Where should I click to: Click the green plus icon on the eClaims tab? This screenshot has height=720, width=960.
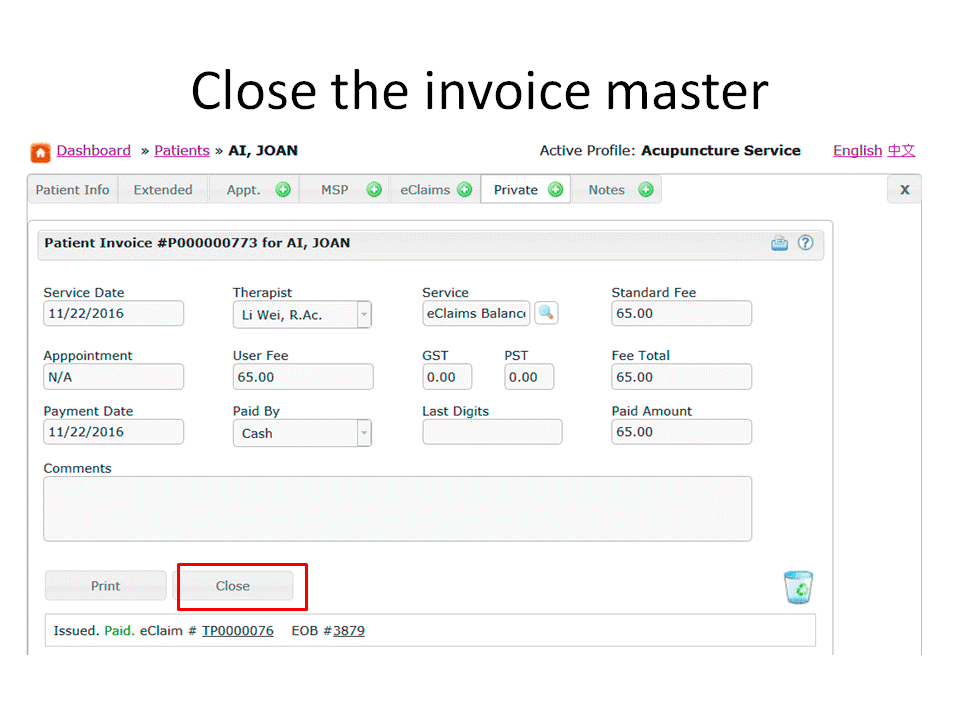pyautogui.click(x=464, y=189)
